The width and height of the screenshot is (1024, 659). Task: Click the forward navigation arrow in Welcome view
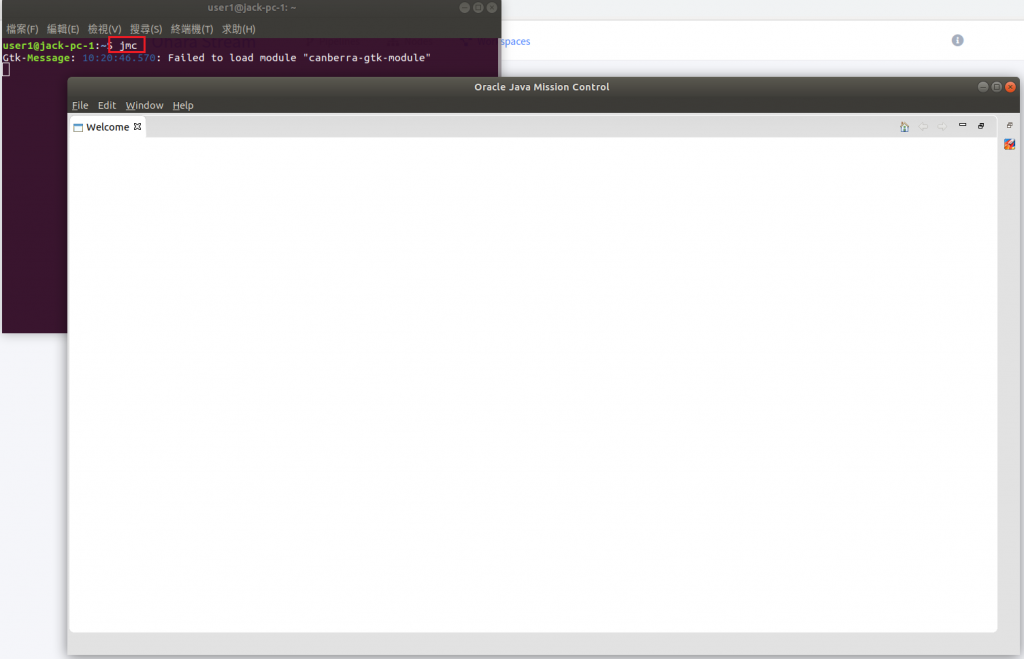(x=941, y=127)
